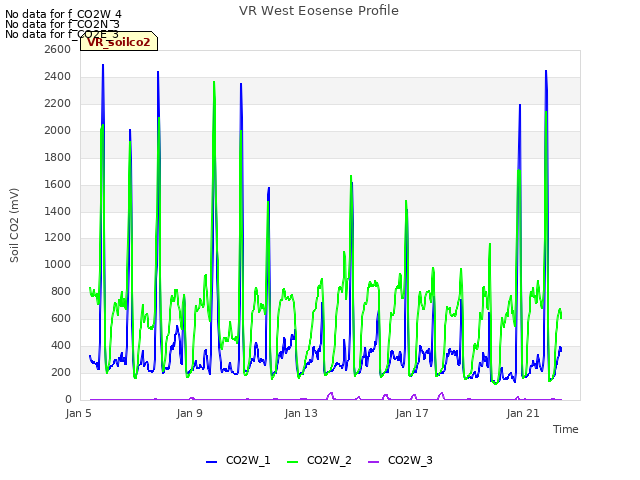Click the green CO2W_2 legend color marker
The image size is (640, 480).
tap(292, 462)
